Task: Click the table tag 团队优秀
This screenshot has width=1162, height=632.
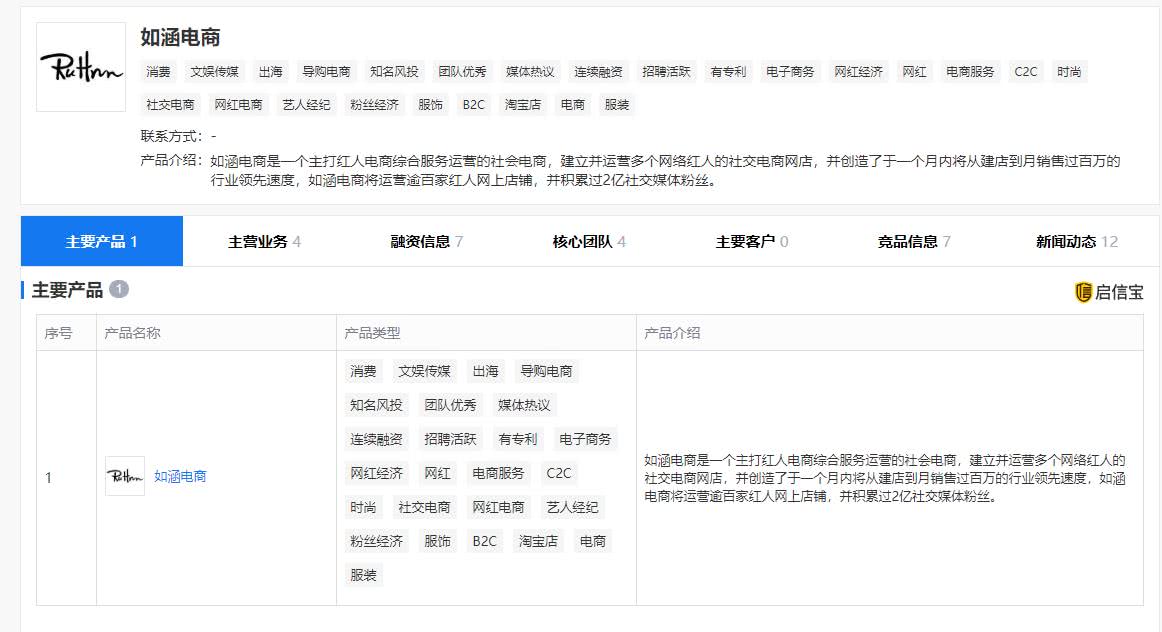Action: 450,405
